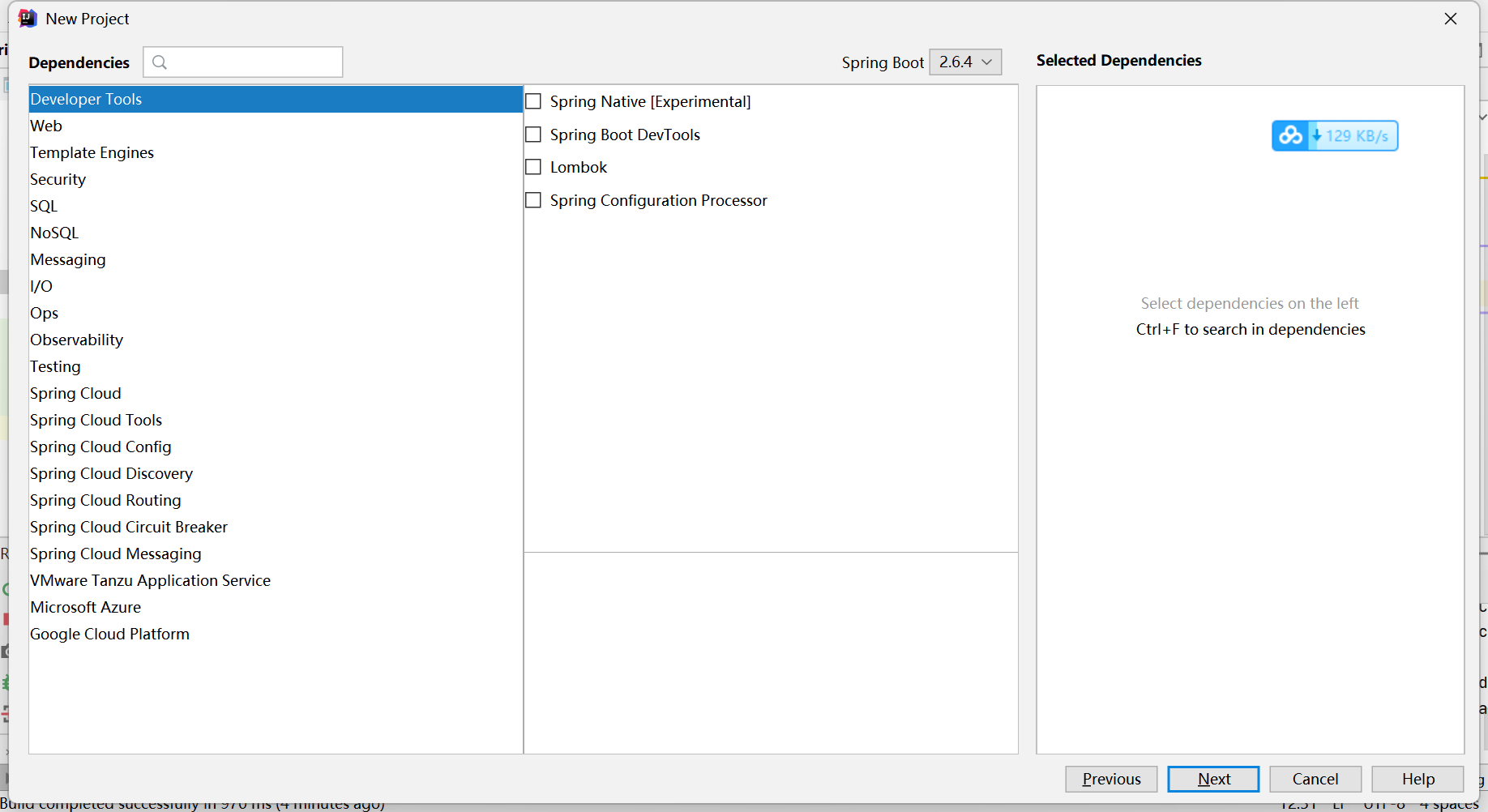Check Spring Boot DevTools dependency
Screen dimensions: 1488x812
(533, 135)
